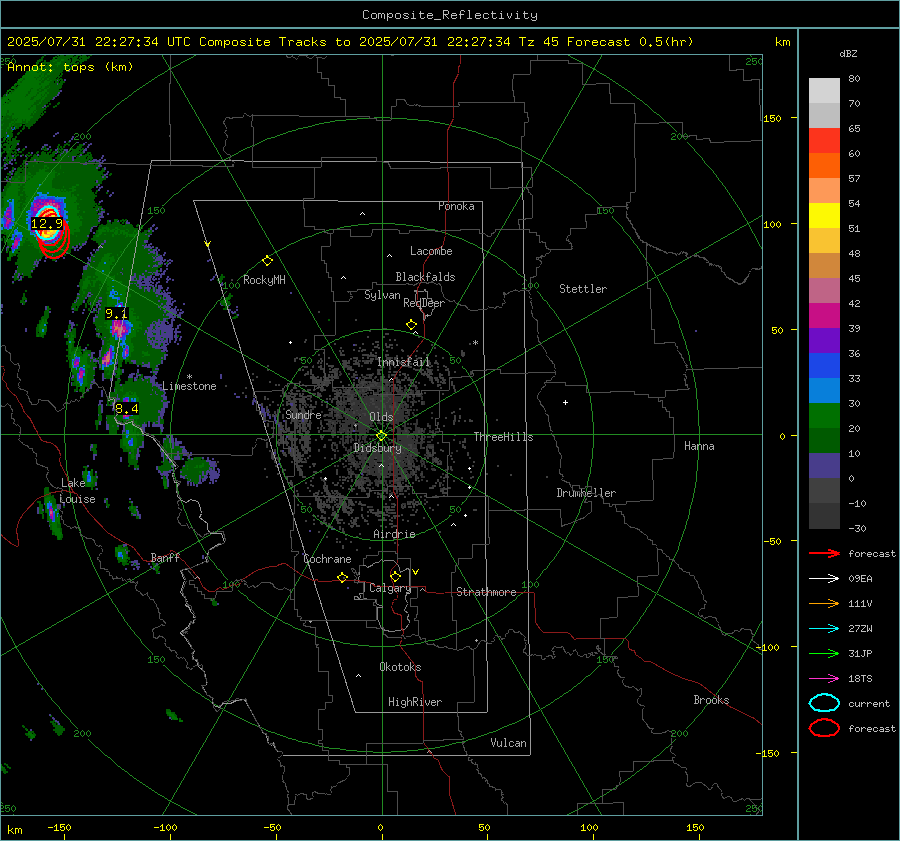The width and height of the screenshot is (900, 841).
Task: Click the yellow diamond marker beside RockyMH
Action: (267, 261)
